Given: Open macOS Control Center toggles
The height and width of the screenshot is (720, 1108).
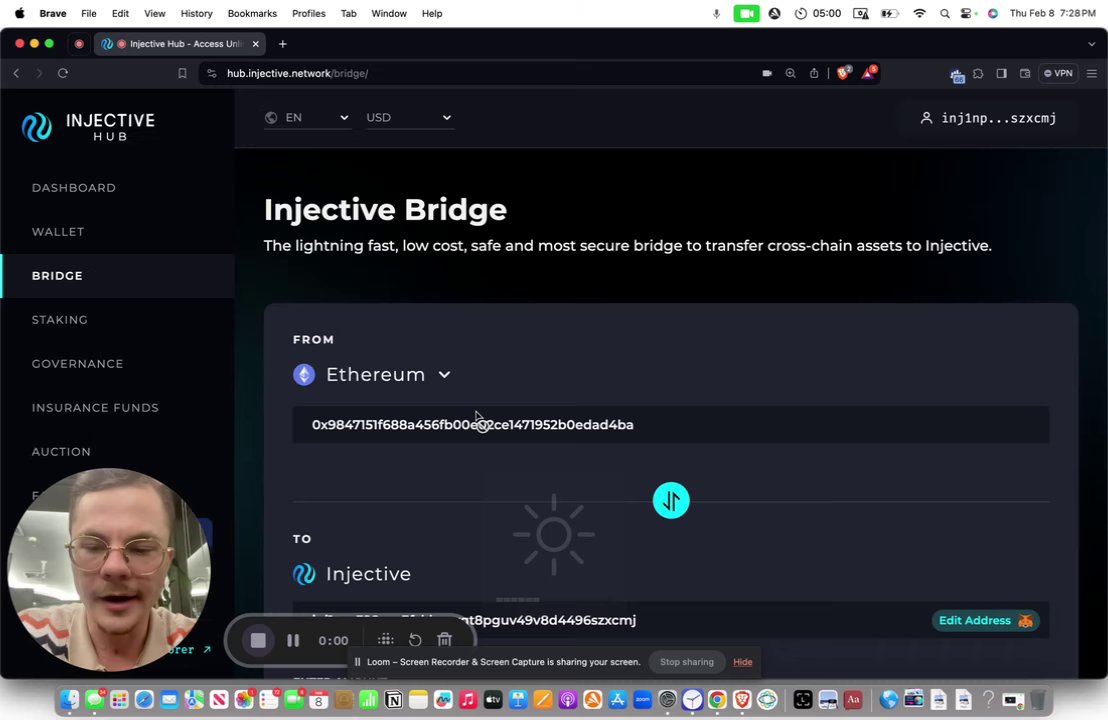Looking at the screenshot, I should pyautogui.click(x=967, y=13).
